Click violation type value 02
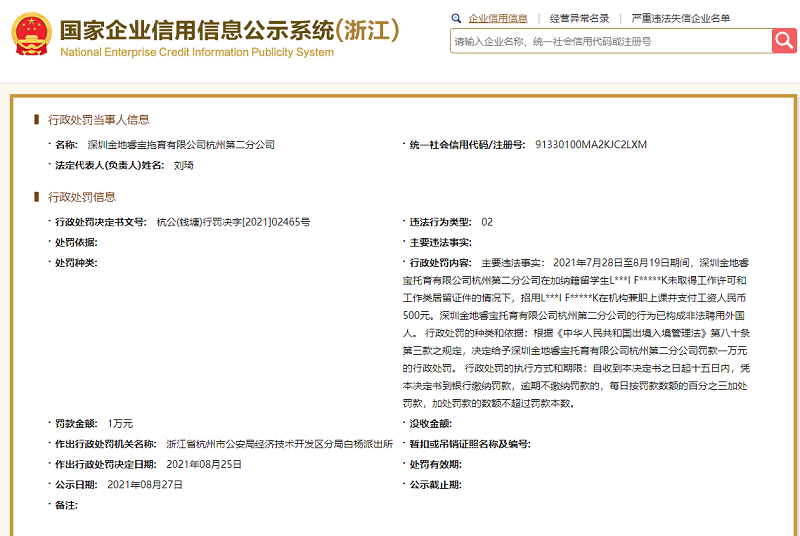 coord(487,222)
